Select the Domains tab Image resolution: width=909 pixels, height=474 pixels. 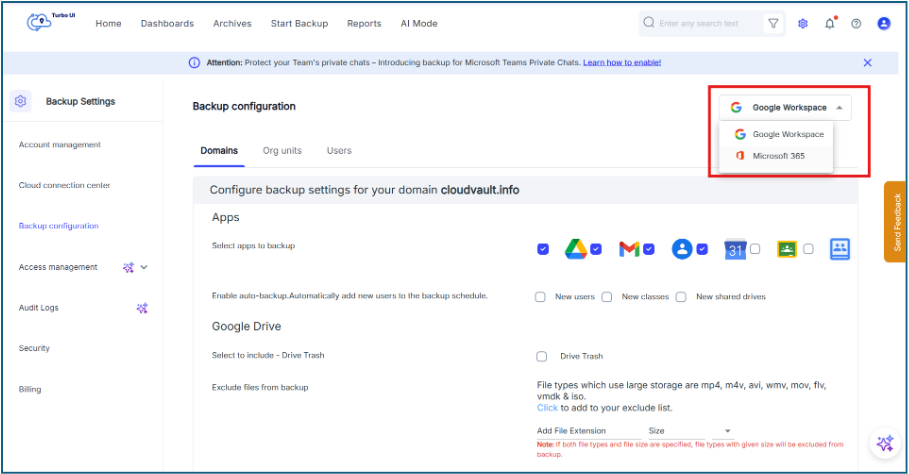point(219,151)
